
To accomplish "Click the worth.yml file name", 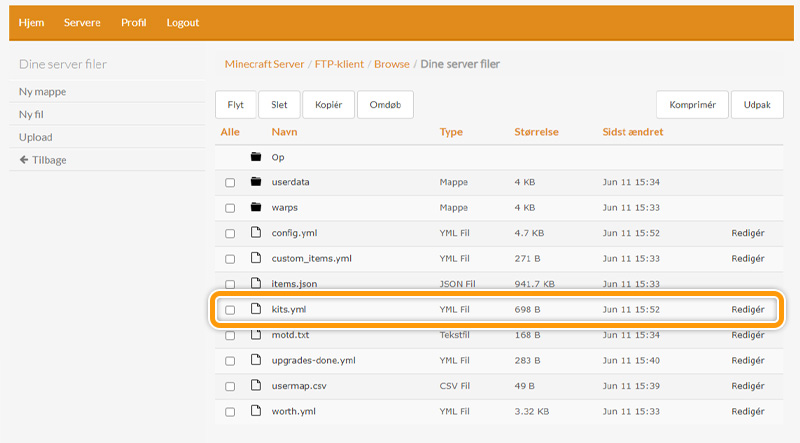I will pos(293,411).
